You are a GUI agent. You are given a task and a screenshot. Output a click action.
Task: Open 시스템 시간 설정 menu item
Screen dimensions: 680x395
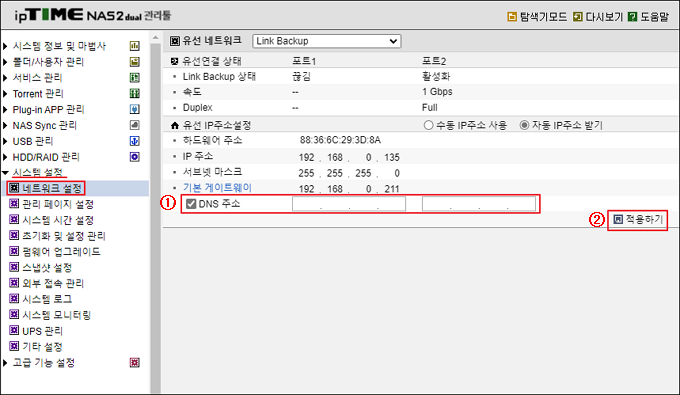point(58,220)
